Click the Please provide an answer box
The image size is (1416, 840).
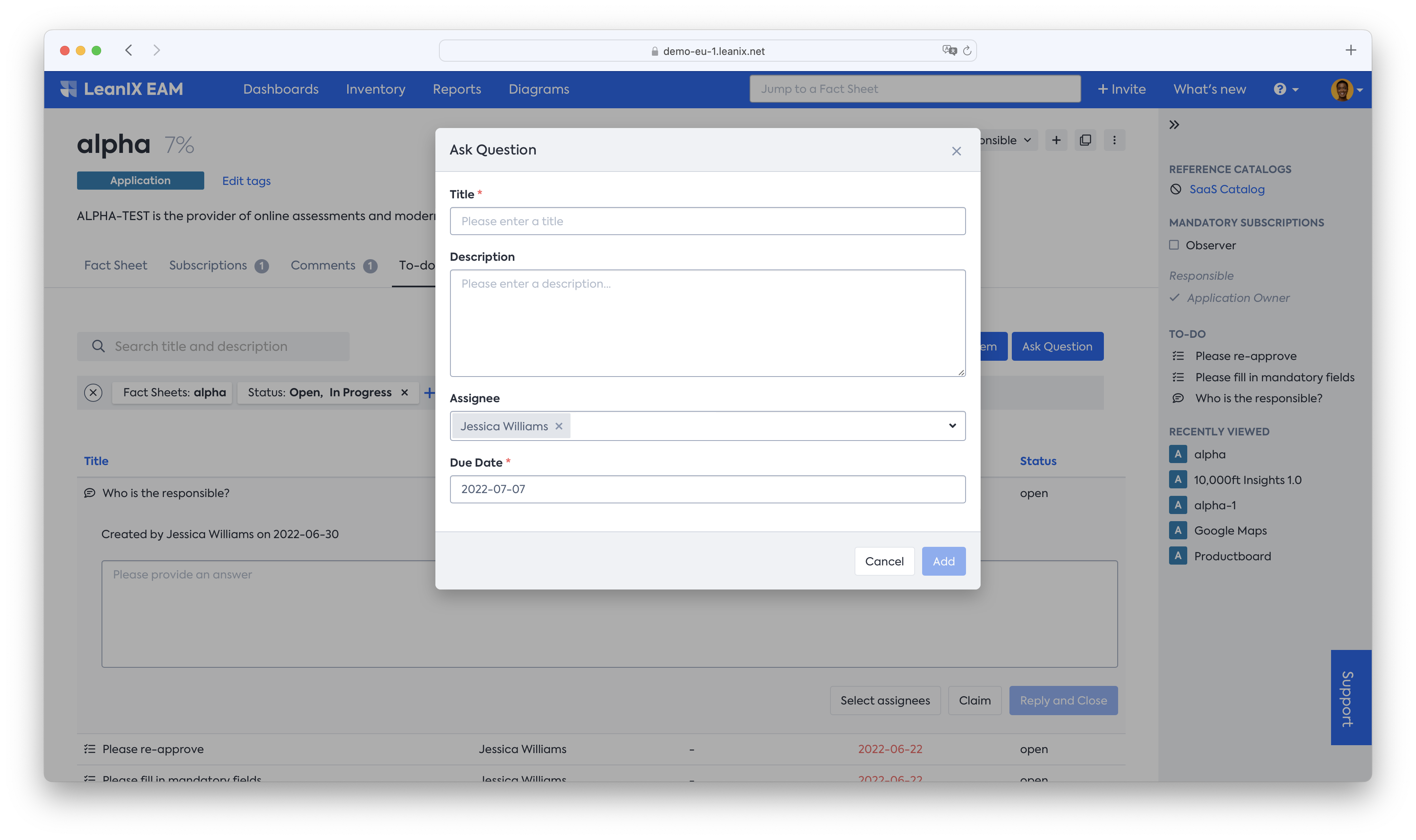[x=609, y=614]
